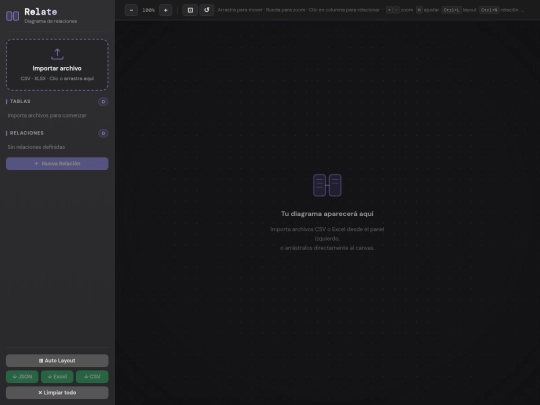Click the Relate logo icon
This screenshot has width=540, height=405.
point(13,16)
